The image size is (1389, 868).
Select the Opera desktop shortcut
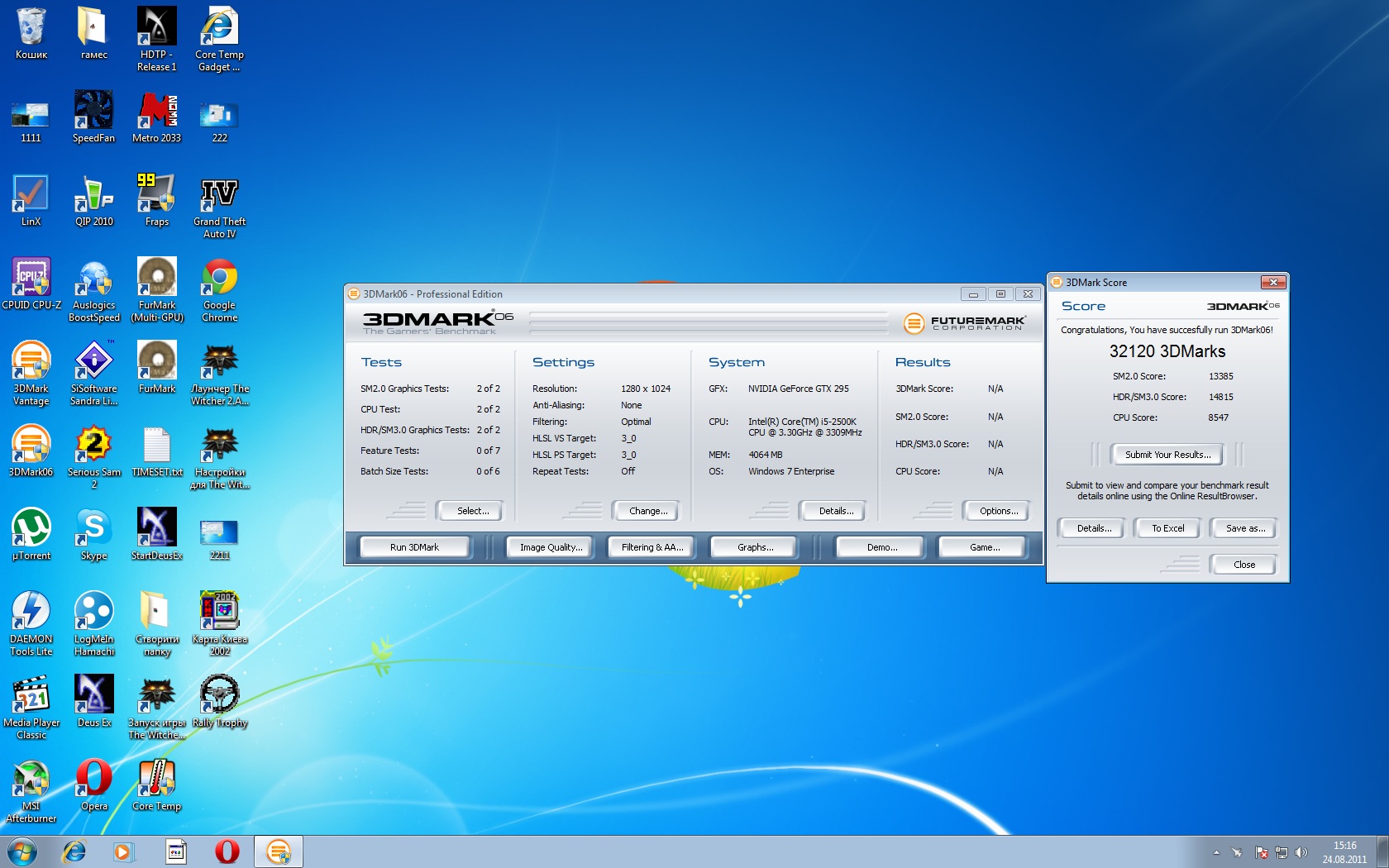(93, 785)
